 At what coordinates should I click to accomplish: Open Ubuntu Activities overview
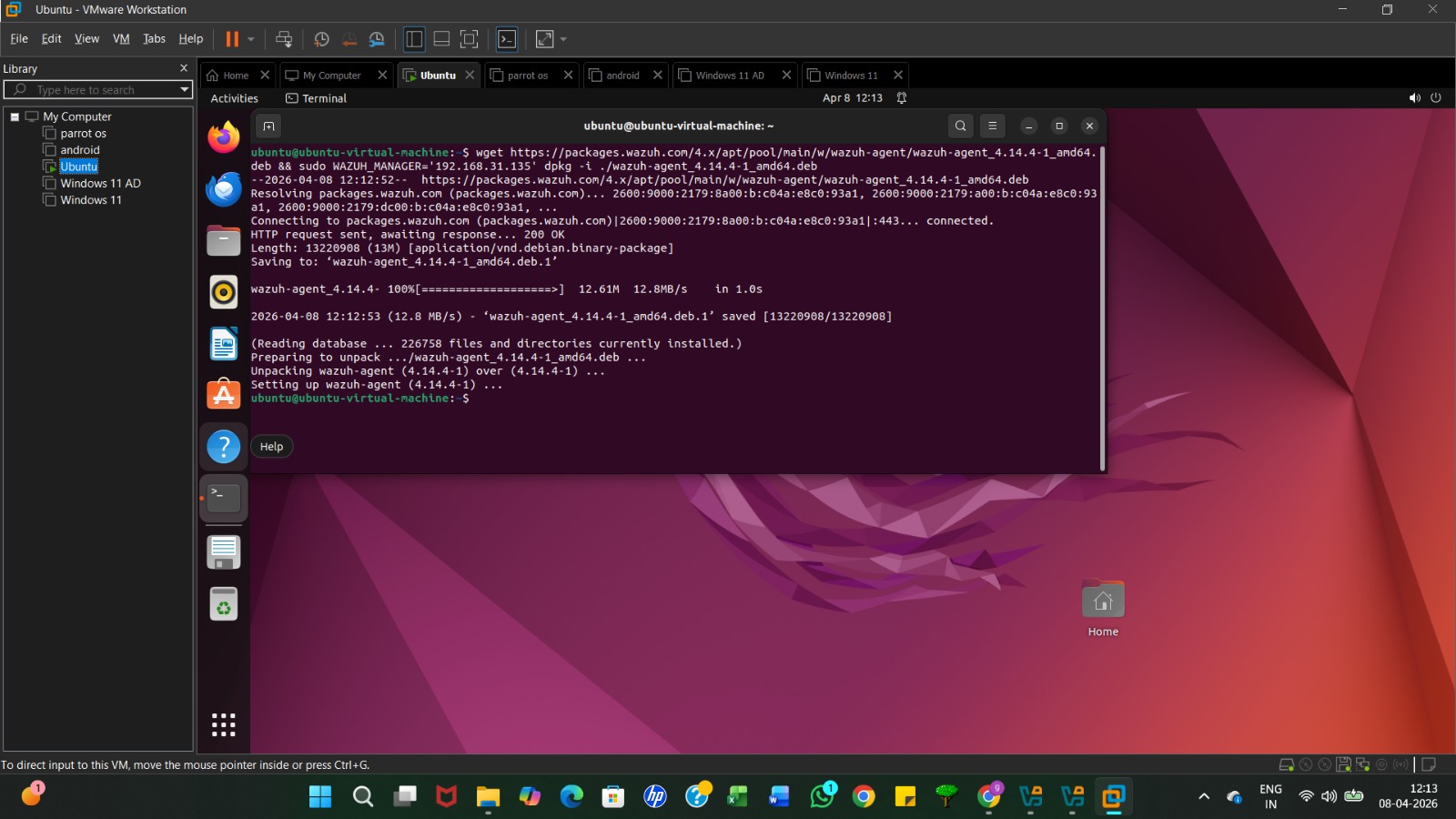point(235,98)
